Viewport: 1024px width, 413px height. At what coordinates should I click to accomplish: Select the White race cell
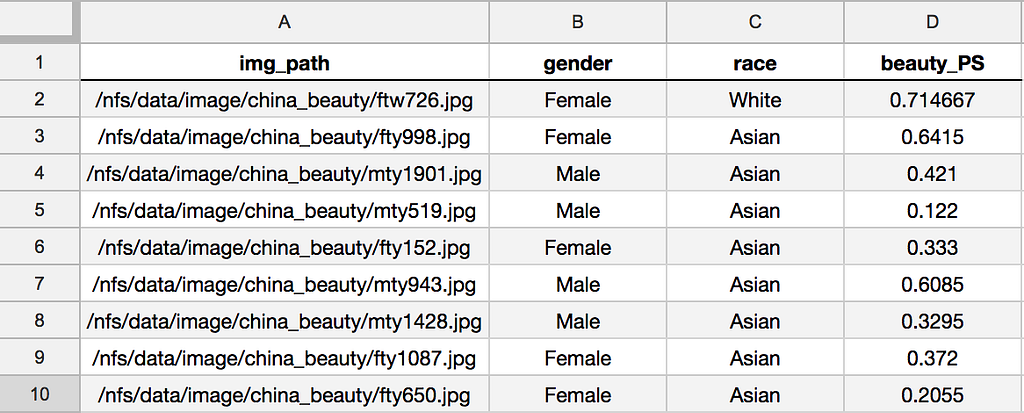[x=755, y=100]
